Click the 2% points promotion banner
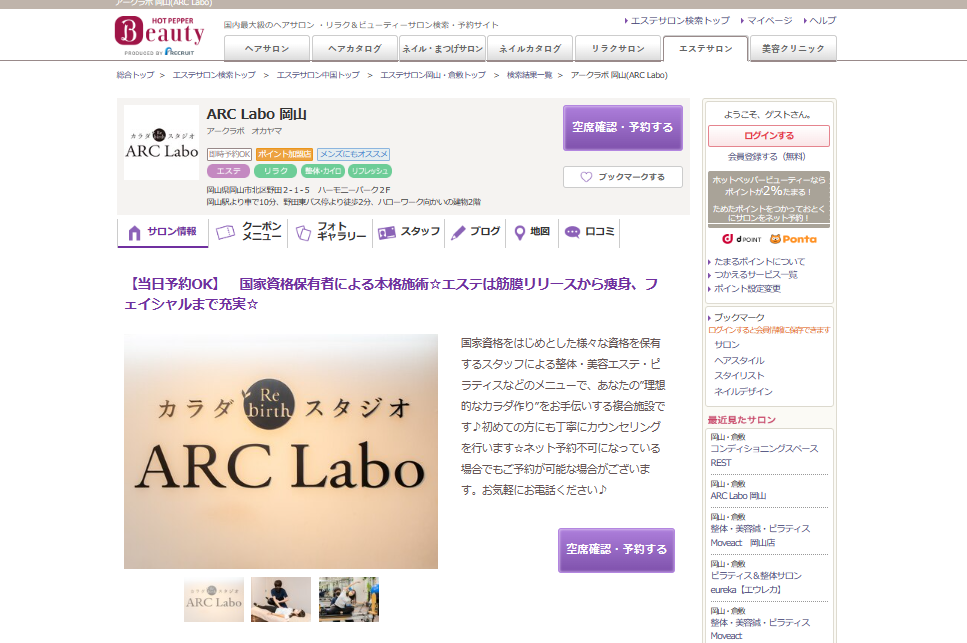Image resolution: width=967 pixels, height=643 pixels. [x=768, y=199]
